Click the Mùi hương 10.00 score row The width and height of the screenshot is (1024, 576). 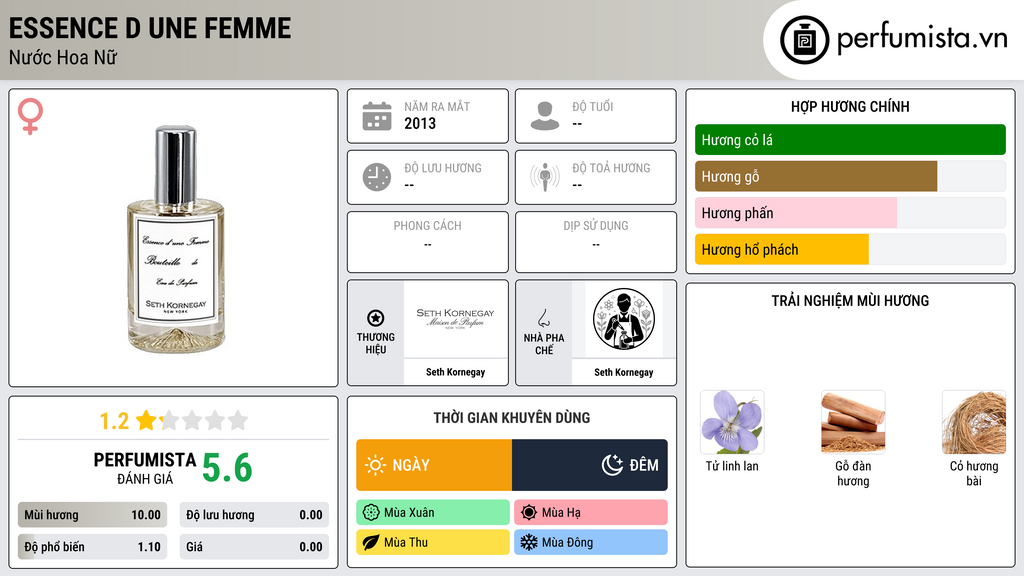pyautogui.click(x=92, y=515)
